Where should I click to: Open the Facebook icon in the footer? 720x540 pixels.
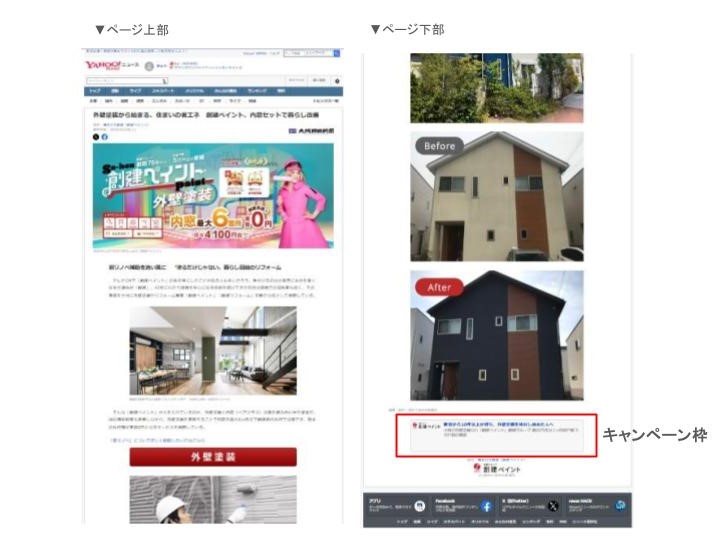point(487,507)
